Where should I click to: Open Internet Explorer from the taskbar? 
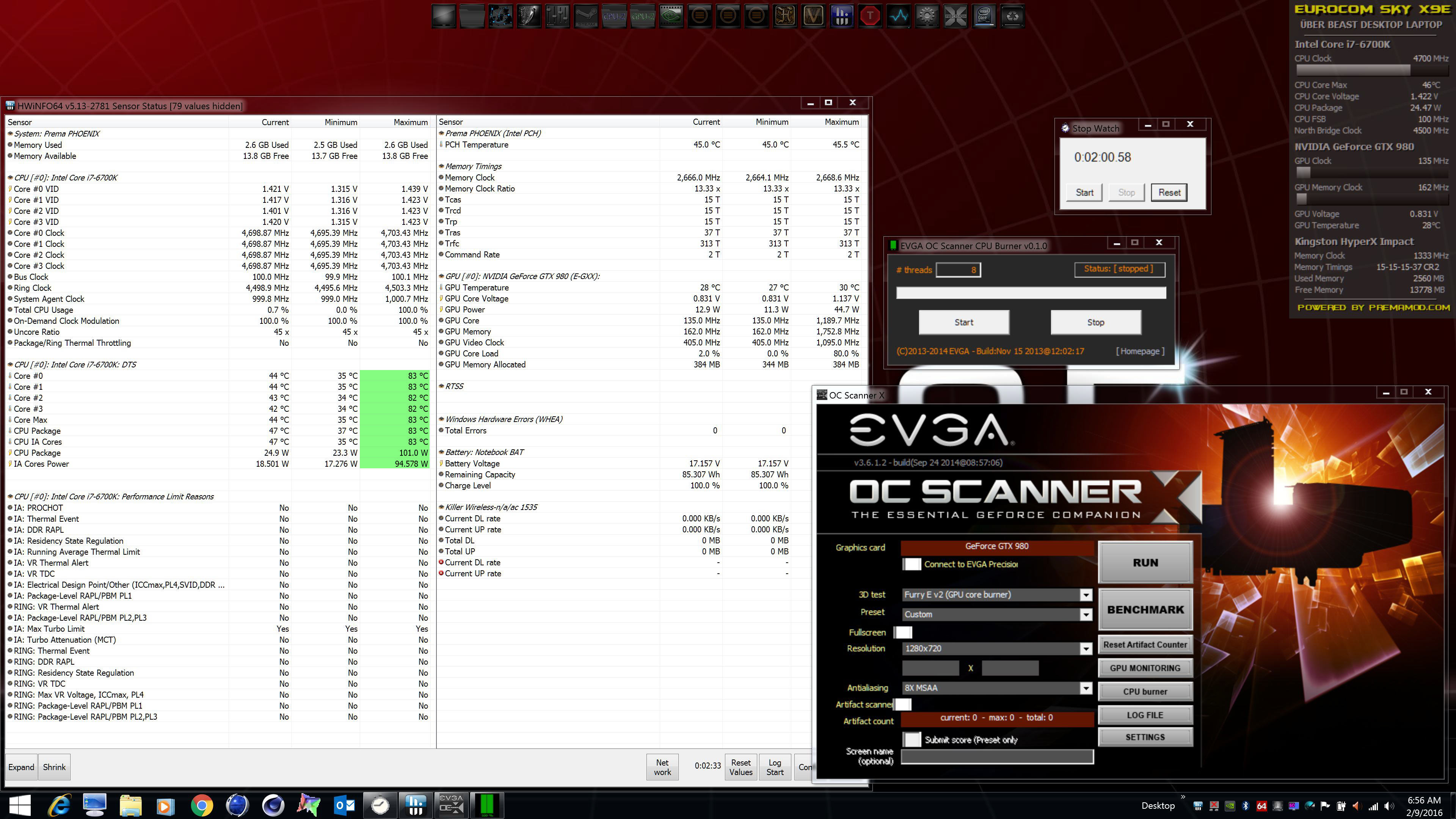point(60,805)
